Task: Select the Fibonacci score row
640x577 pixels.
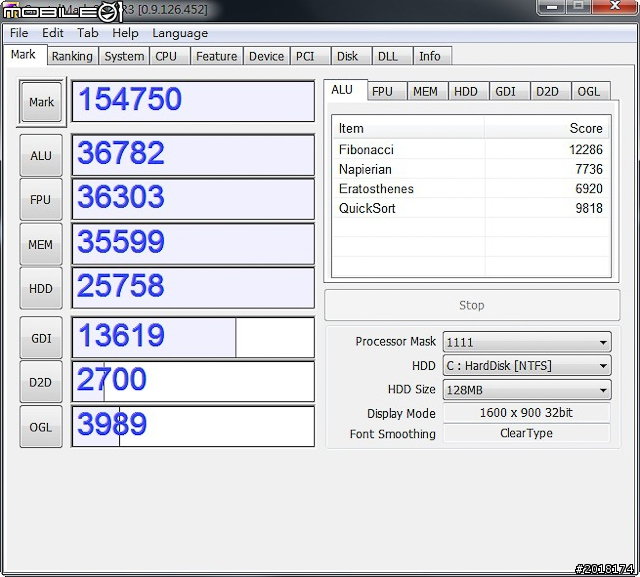Action: point(470,150)
